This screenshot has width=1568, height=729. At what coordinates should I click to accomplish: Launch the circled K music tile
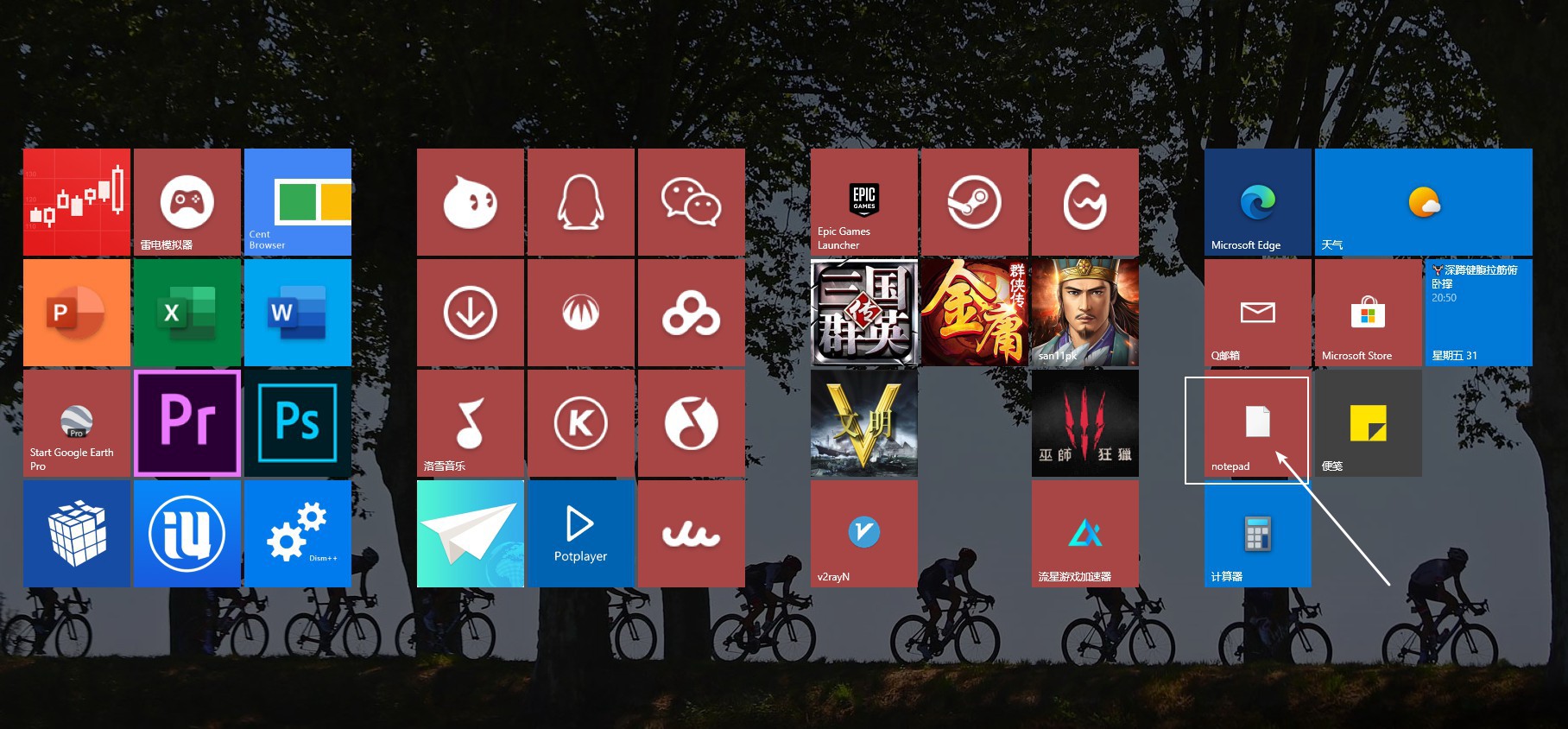click(x=581, y=423)
